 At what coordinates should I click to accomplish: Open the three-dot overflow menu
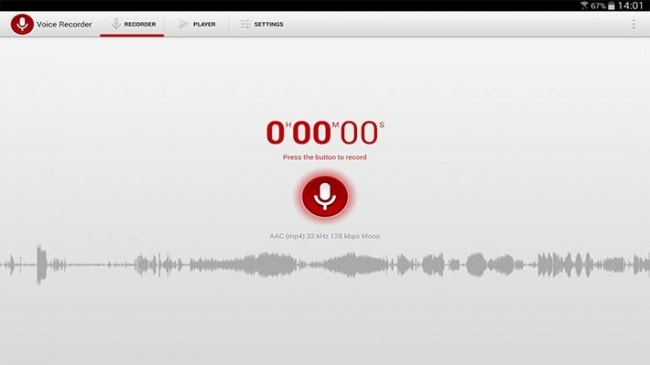(633, 24)
